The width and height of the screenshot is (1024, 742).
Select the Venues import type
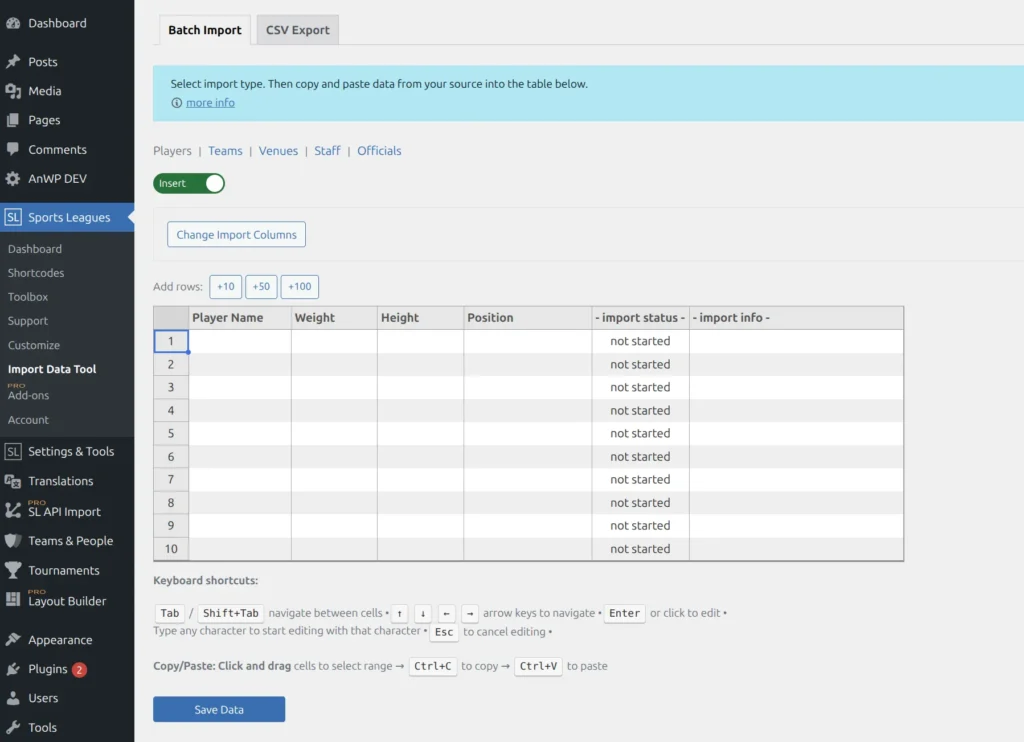click(x=278, y=151)
